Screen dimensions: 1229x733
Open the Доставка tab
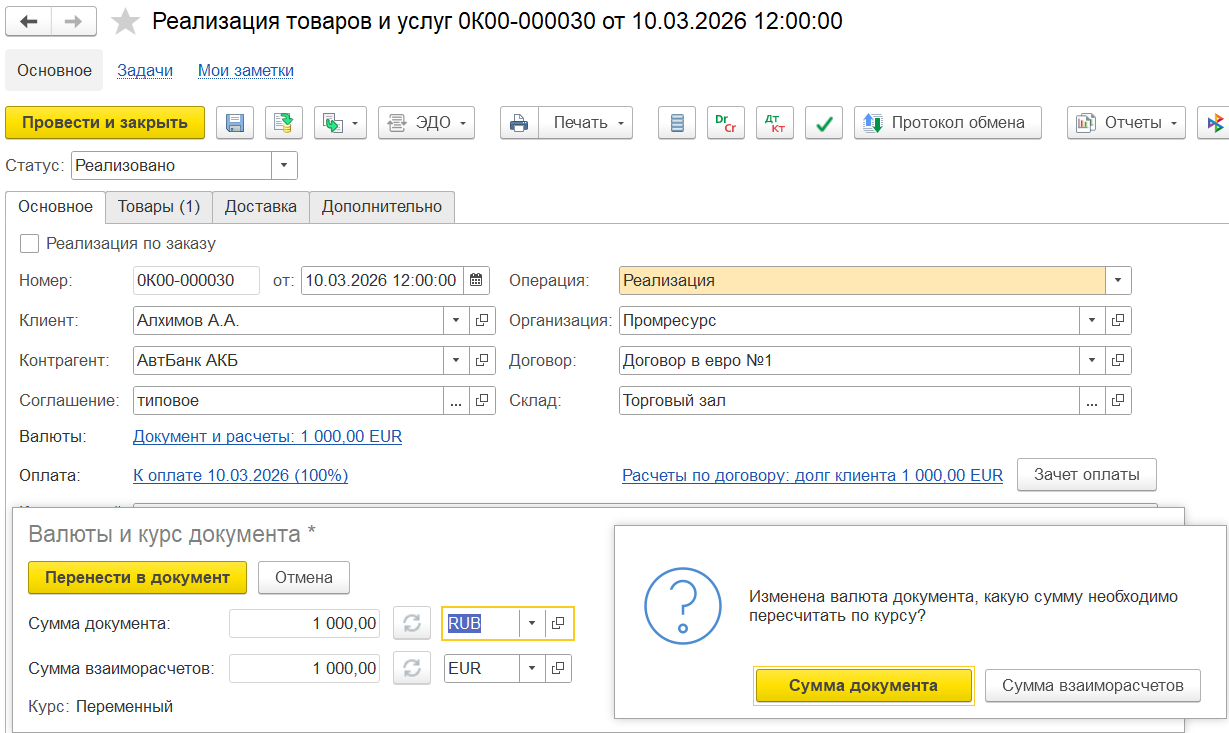(x=261, y=206)
